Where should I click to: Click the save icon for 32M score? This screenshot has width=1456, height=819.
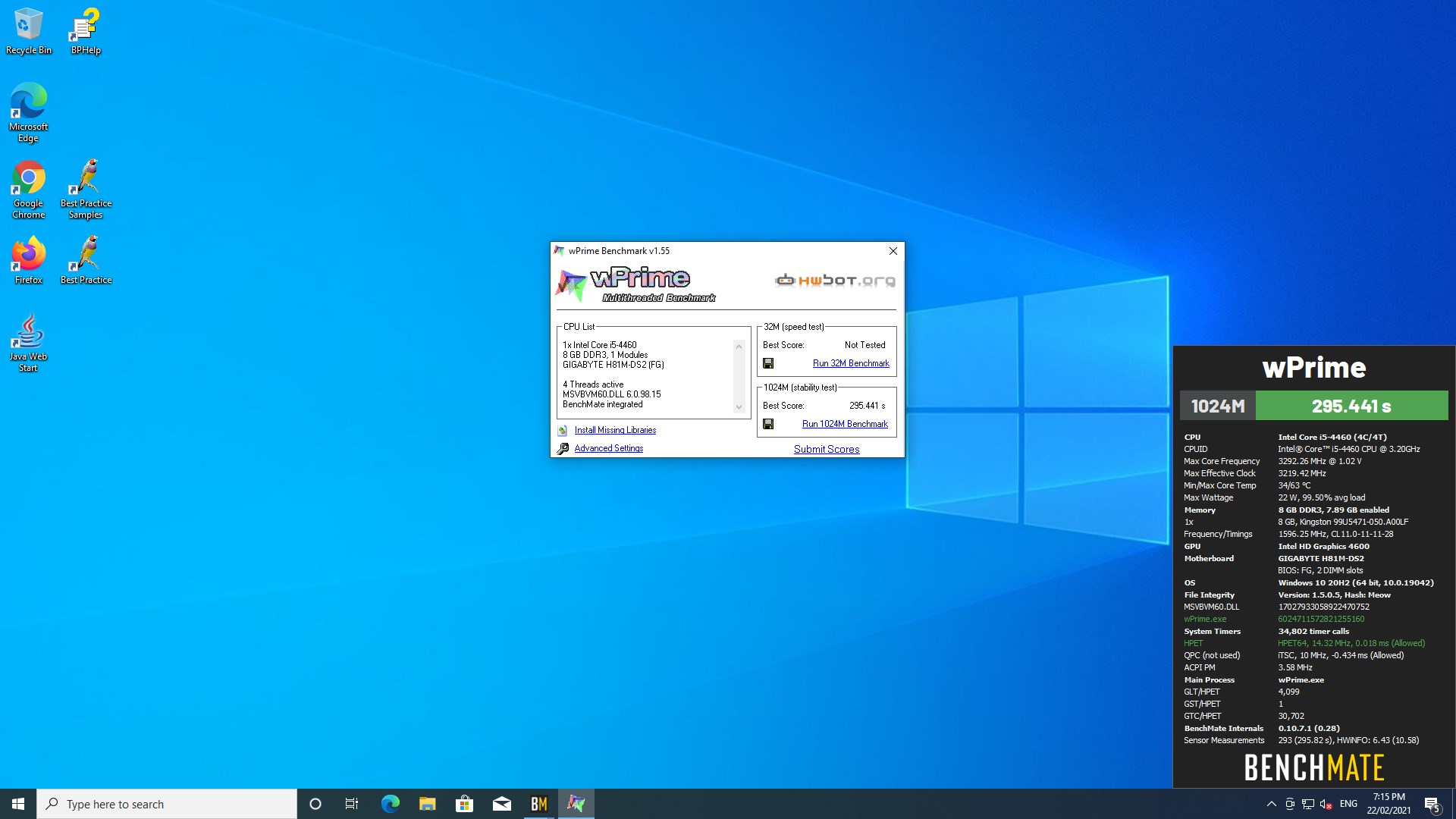[768, 363]
